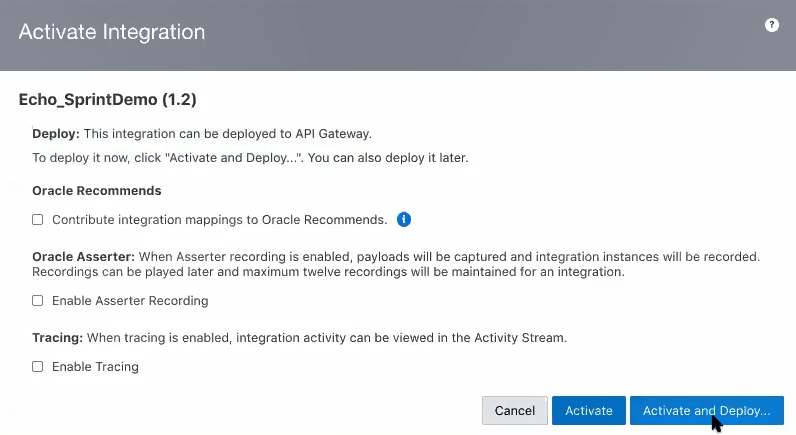This screenshot has height=435, width=796.
Task: Choose Activate and Deploy... button
Action: coord(706,411)
